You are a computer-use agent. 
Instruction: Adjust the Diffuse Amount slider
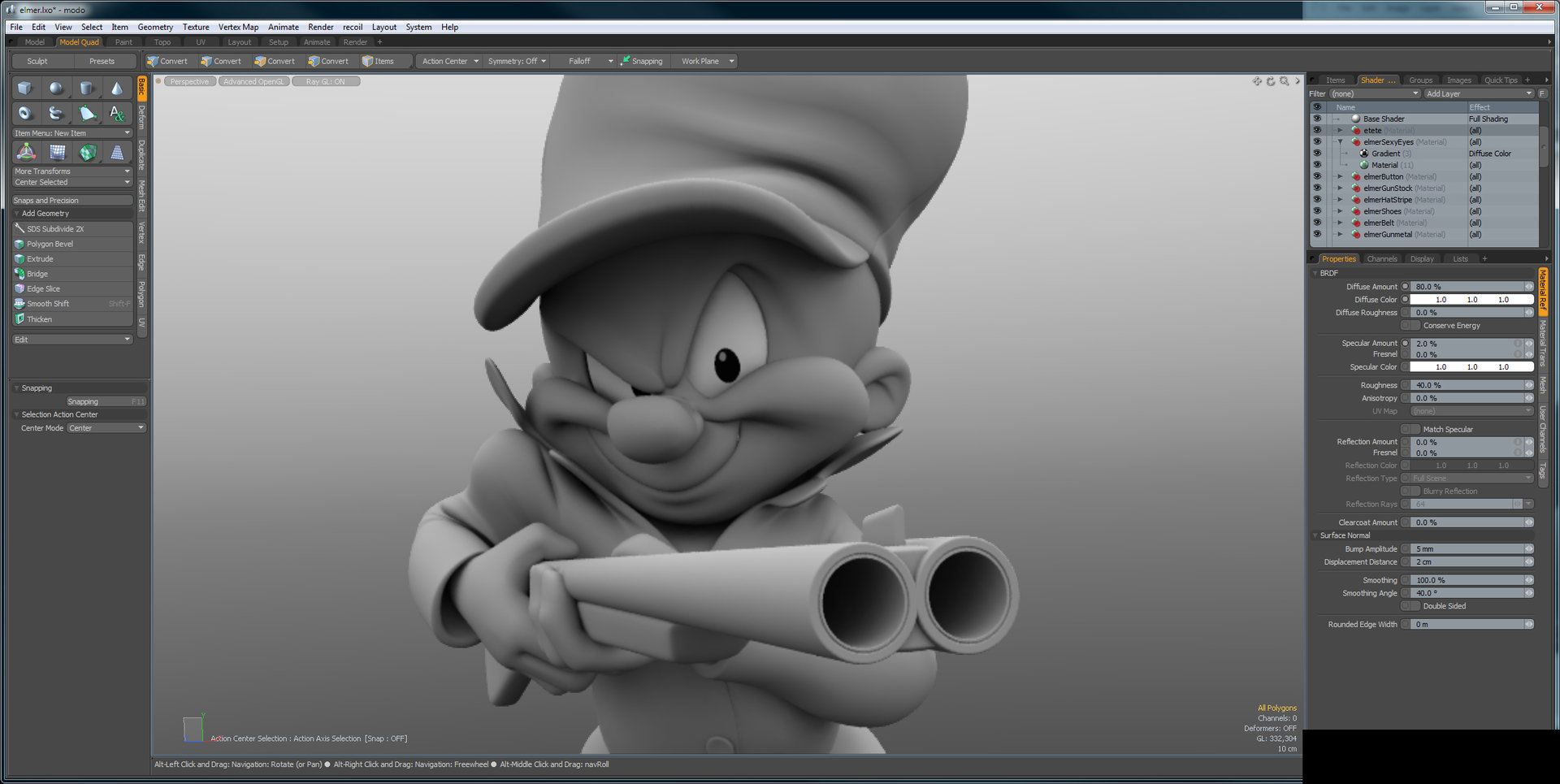1467,287
